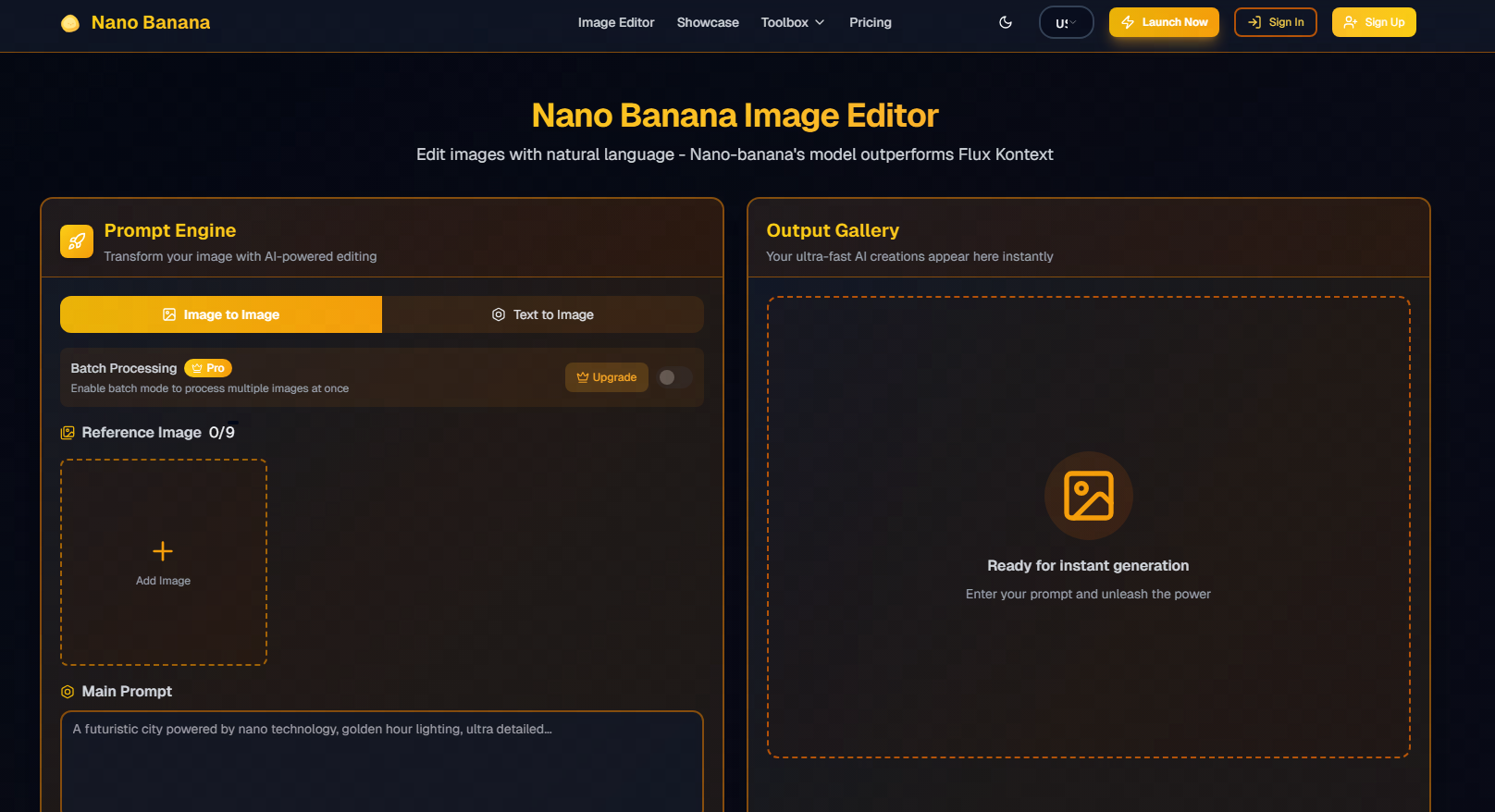Click the plus Add Image icon
This screenshot has height=812, width=1495.
[x=163, y=551]
